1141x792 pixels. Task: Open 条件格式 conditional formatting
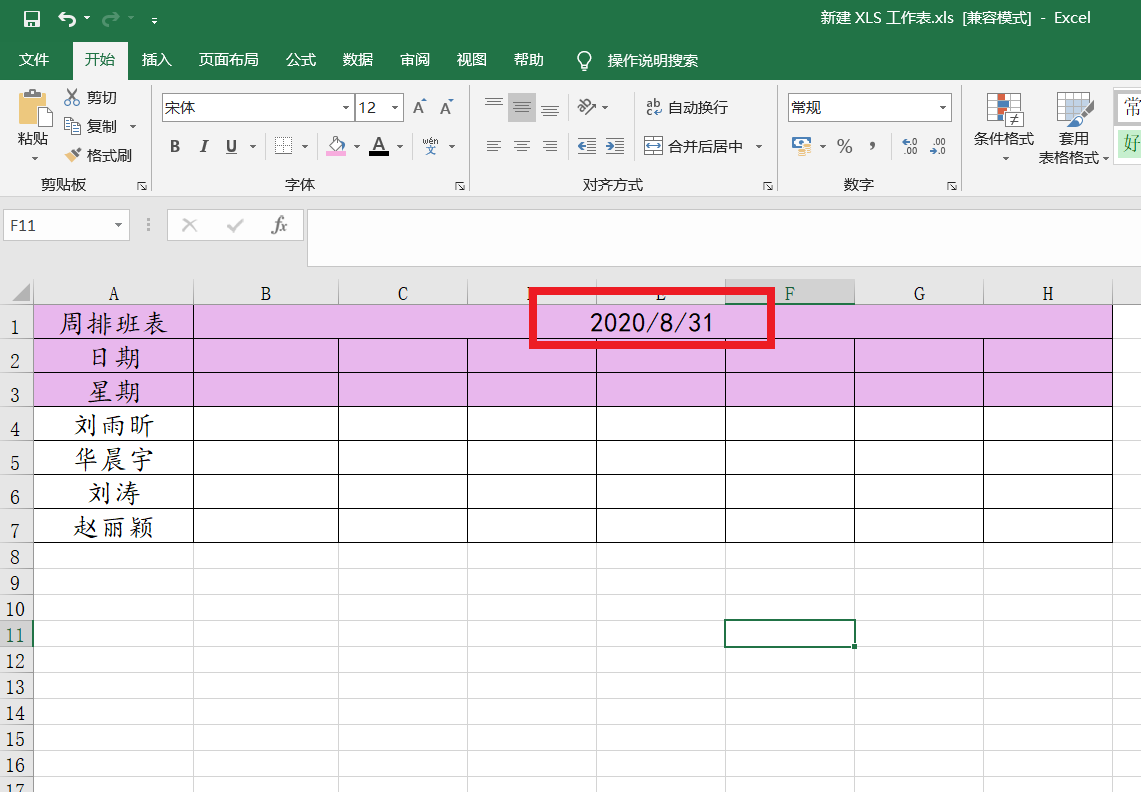(1004, 127)
